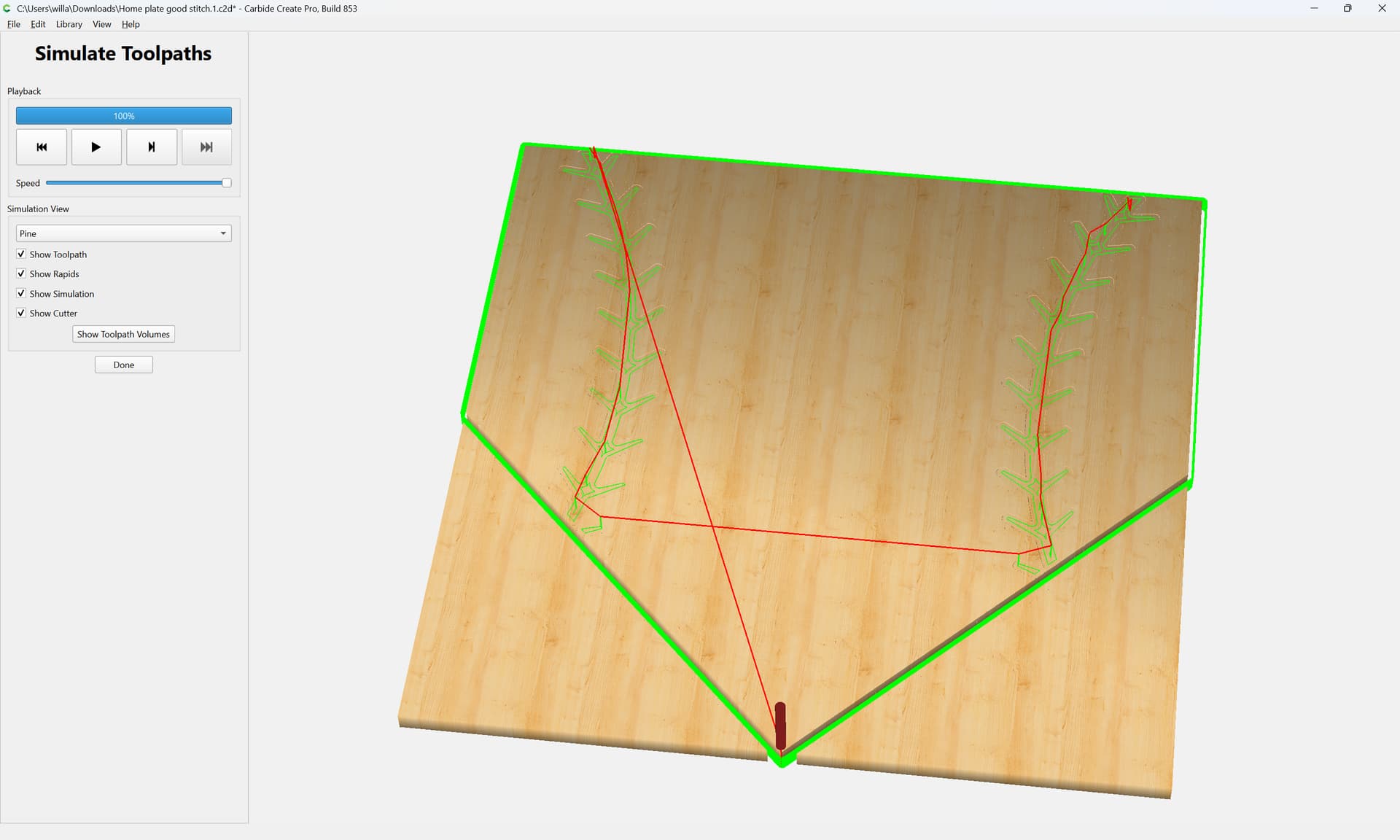Open the View menu
1400x840 pixels.
coord(102,24)
